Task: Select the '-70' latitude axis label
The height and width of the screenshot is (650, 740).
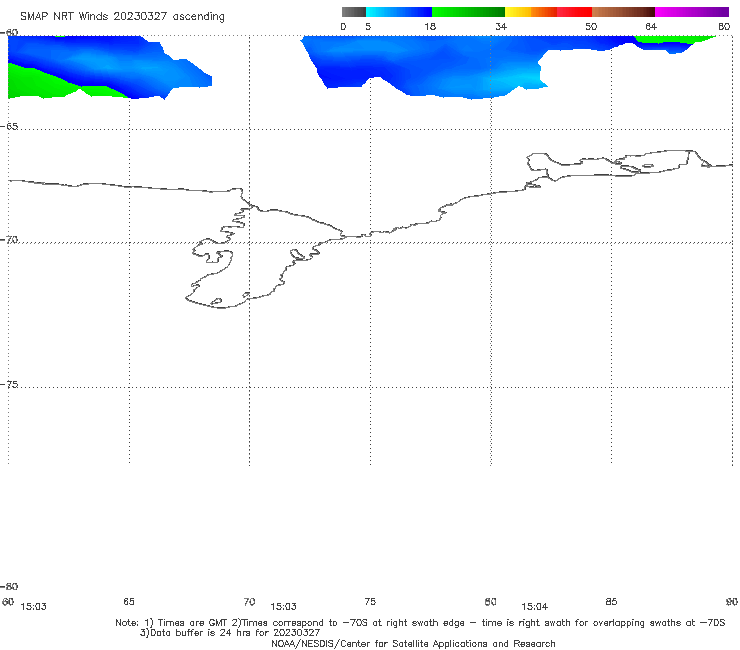Action: click(x=9, y=240)
